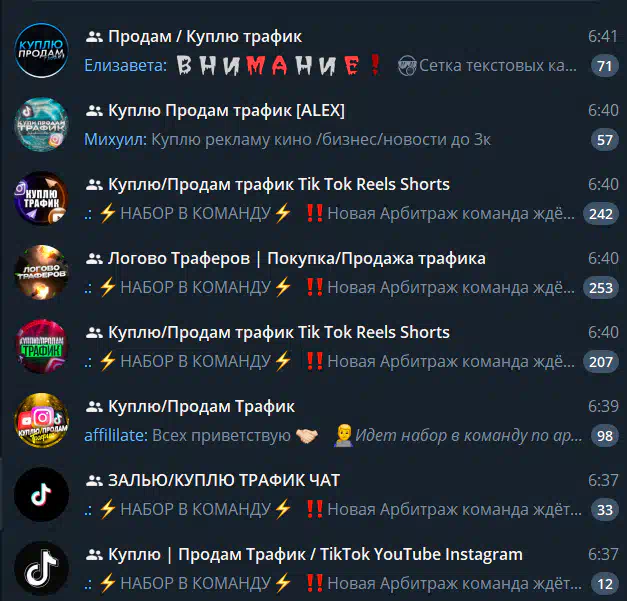Click the Куплю Продам трафик [ALEX] avatar
627x601 pixels.
coord(42,124)
